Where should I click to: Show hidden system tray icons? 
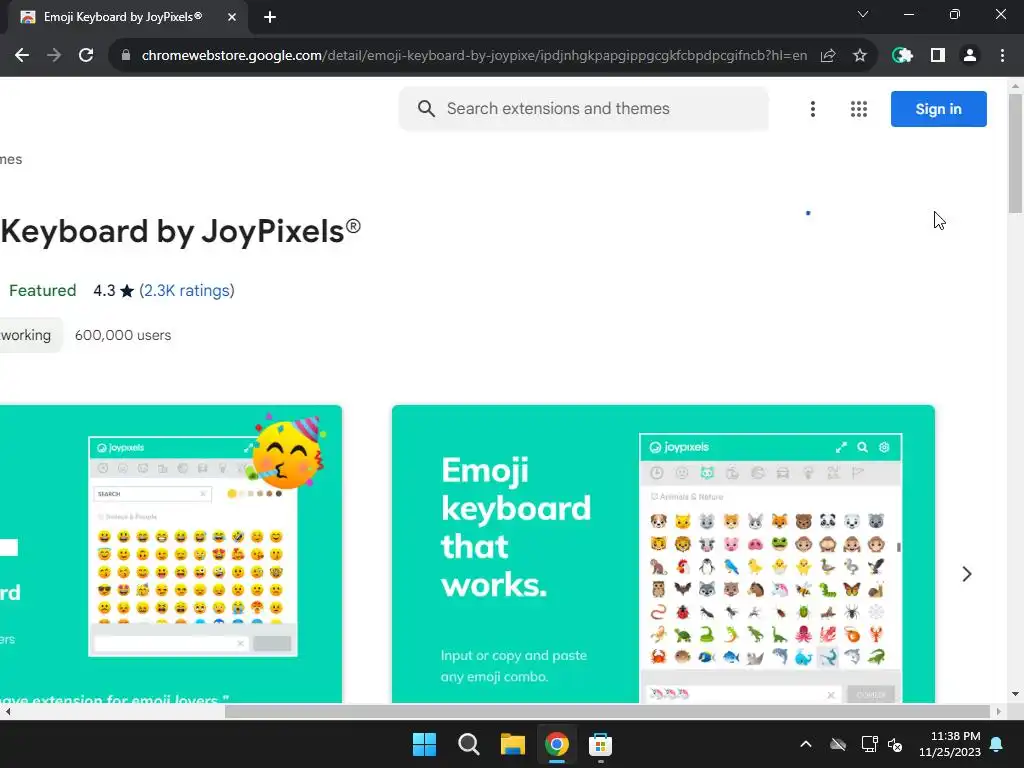click(x=806, y=744)
